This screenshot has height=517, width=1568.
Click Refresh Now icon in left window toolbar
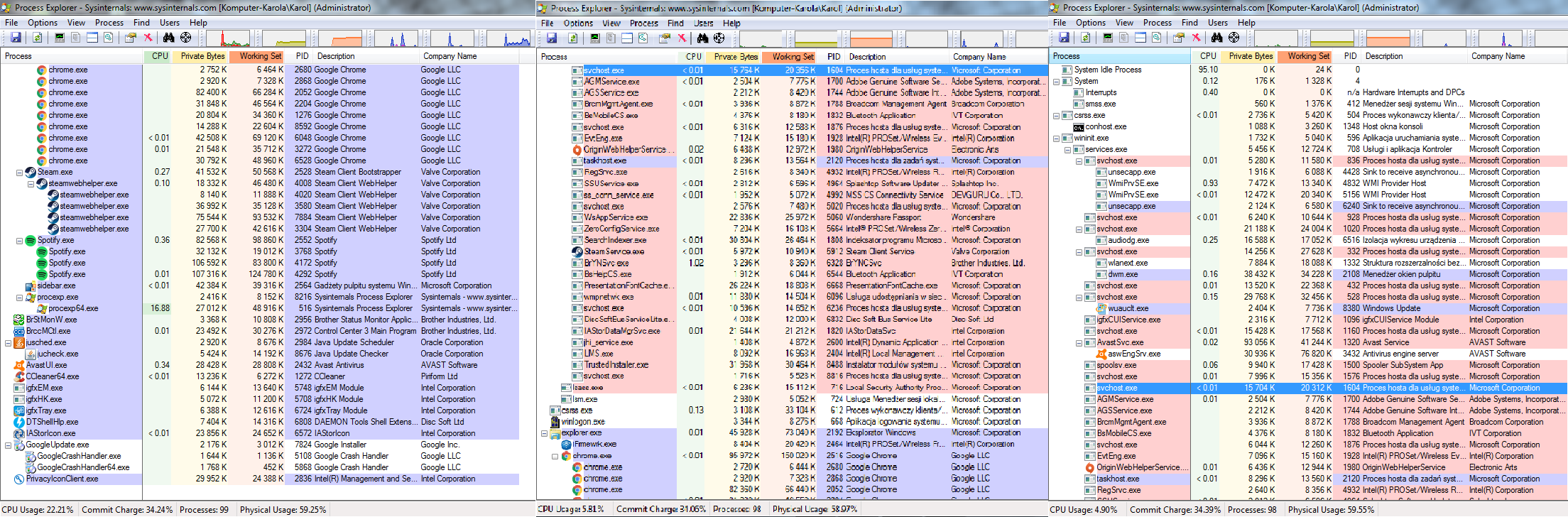[37, 38]
